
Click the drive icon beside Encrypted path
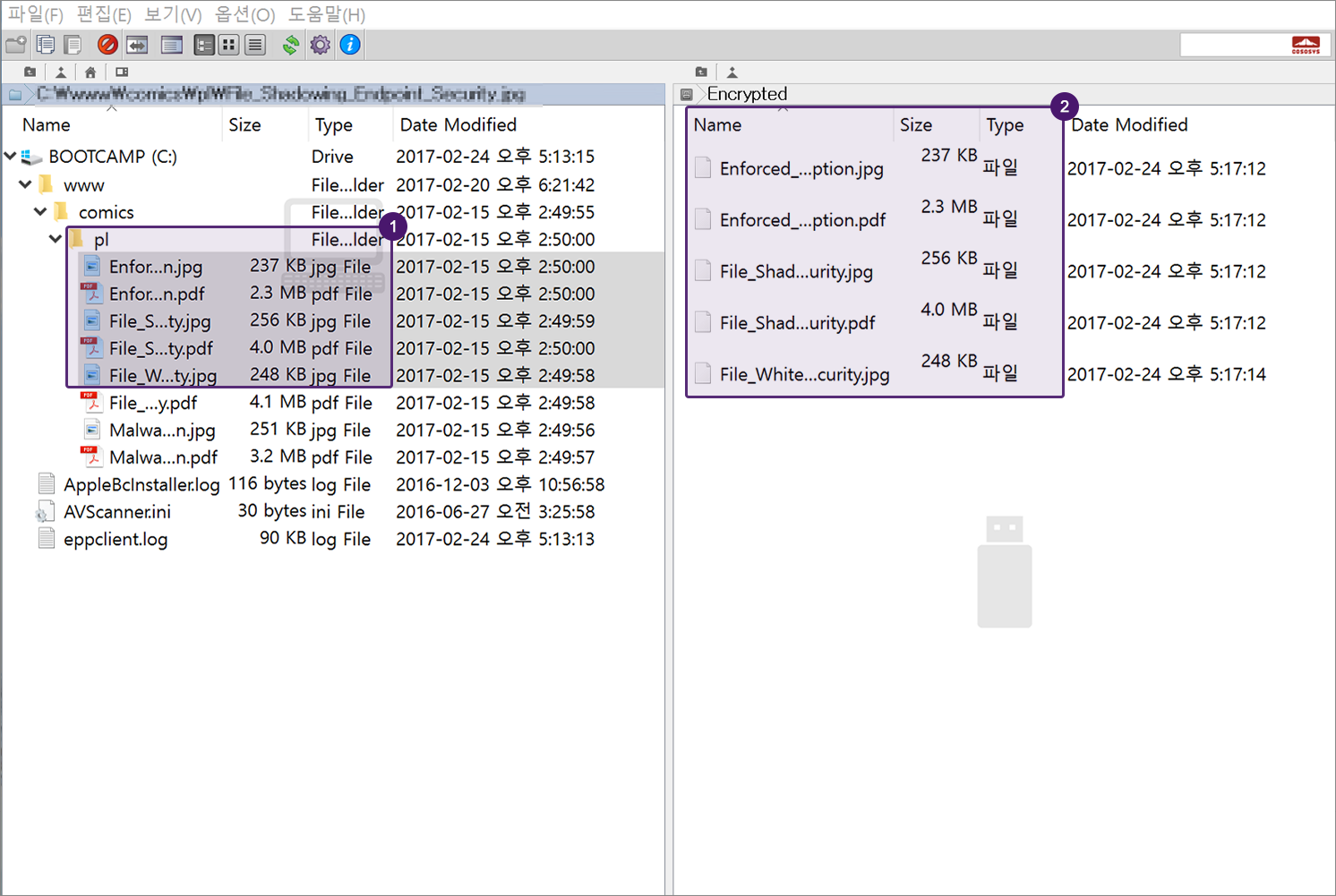(x=687, y=94)
